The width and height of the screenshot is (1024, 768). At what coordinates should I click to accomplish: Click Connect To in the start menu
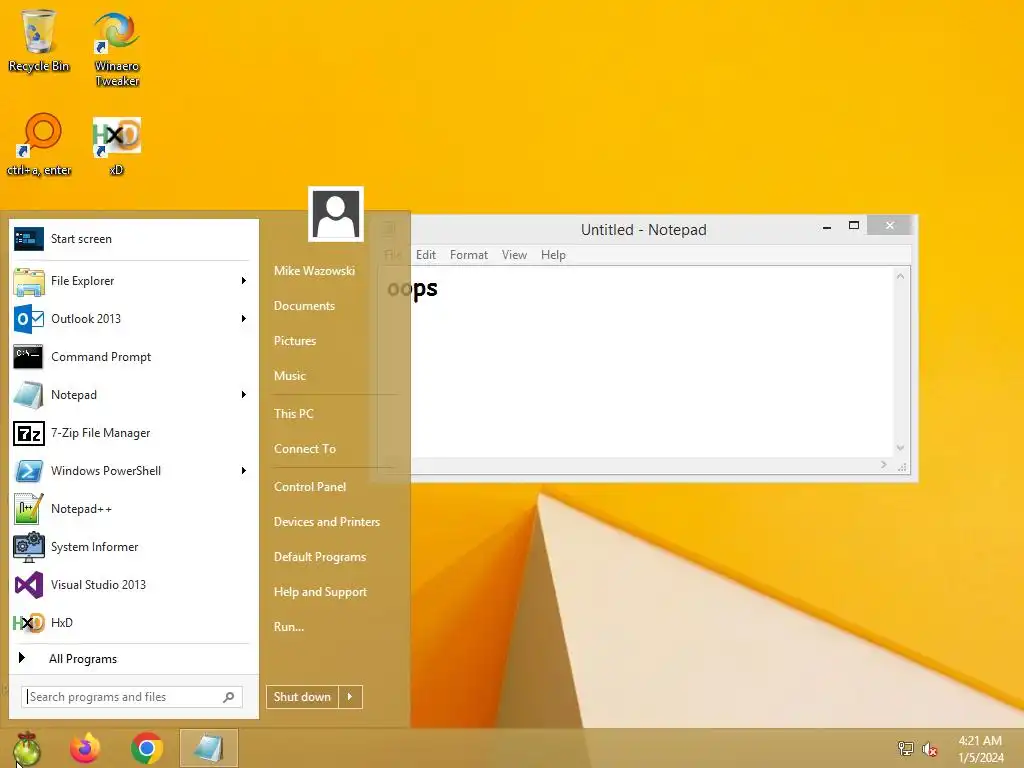[x=305, y=449]
